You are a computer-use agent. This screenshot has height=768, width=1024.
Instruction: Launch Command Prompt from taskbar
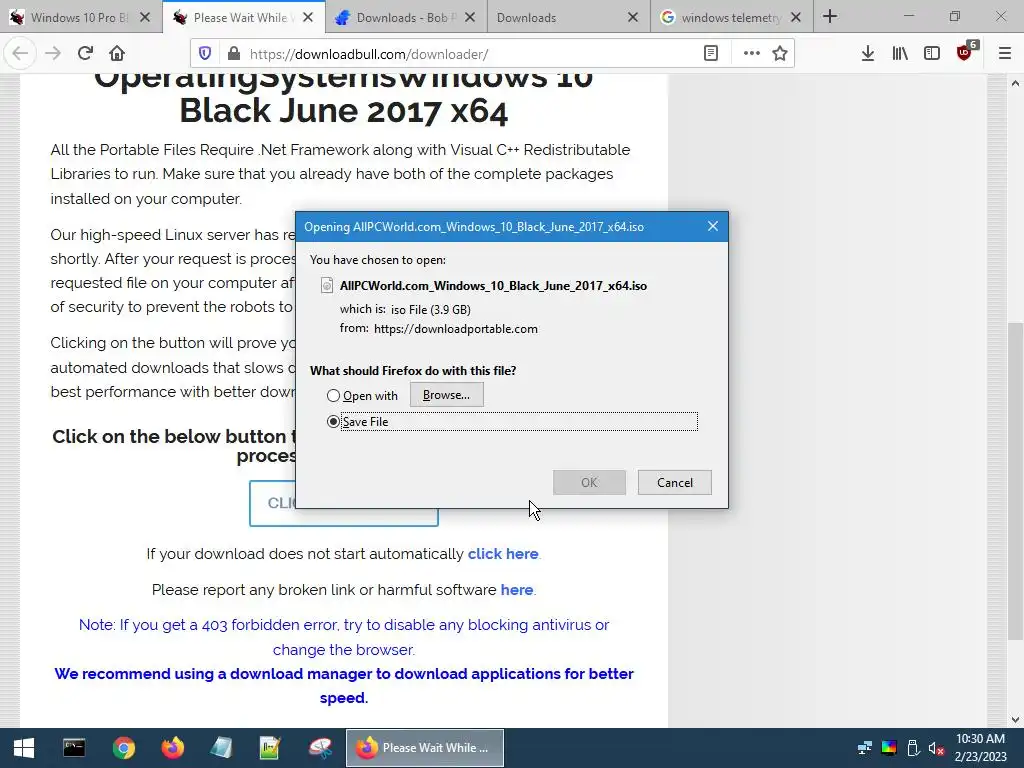point(74,748)
